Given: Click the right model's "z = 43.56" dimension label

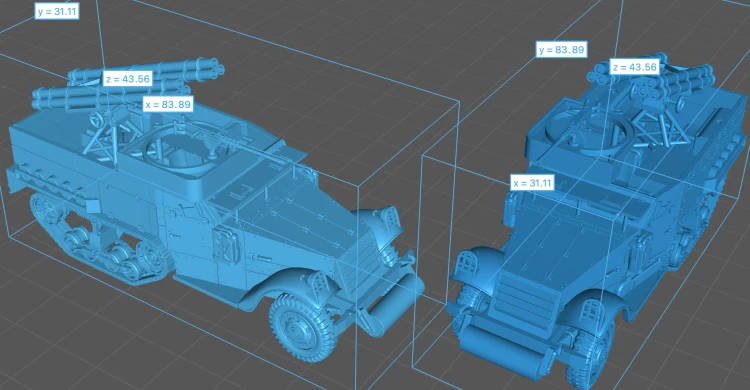Looking at the screenshot, I should pos(635,67).
